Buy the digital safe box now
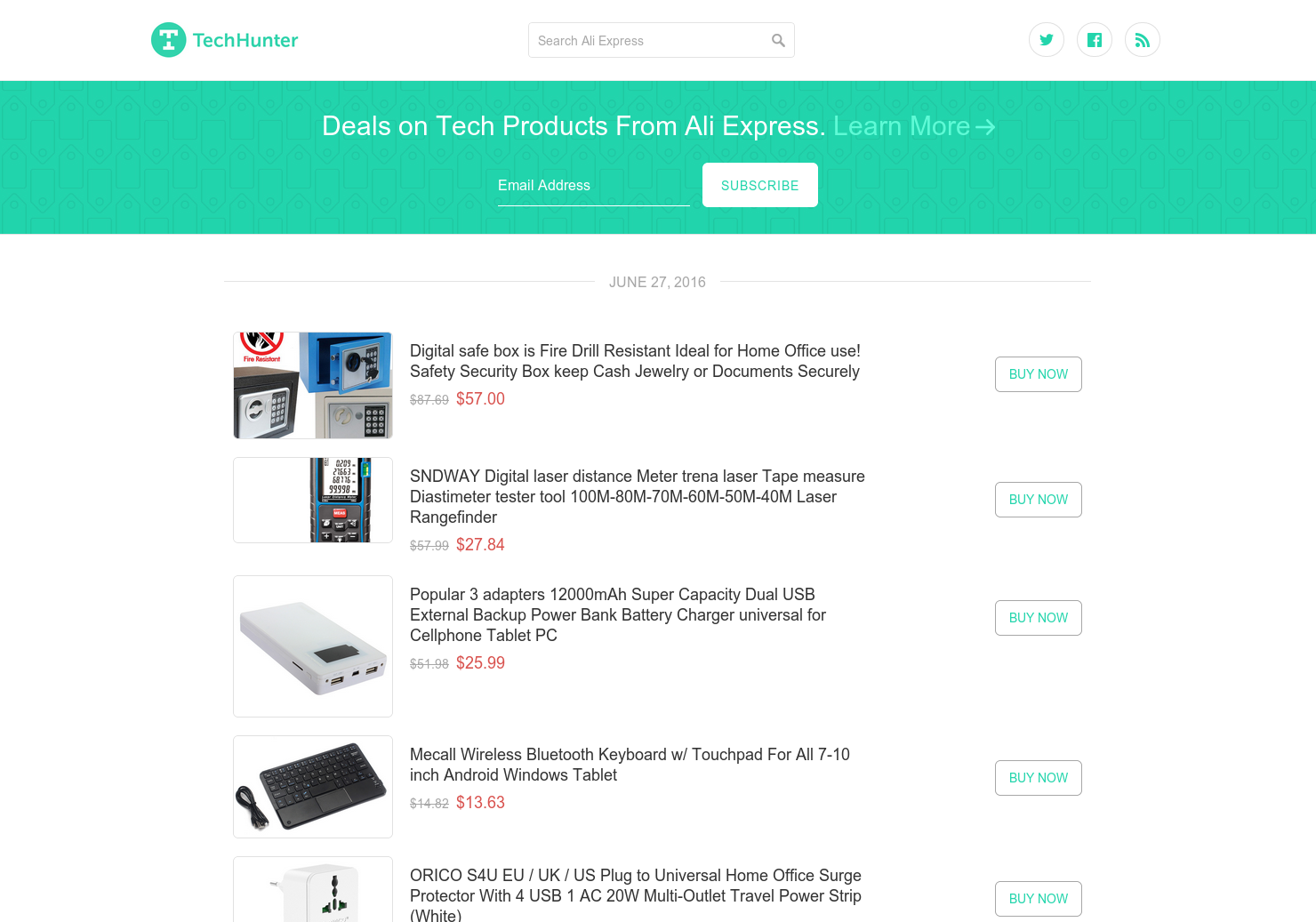This screenshot has height=922, width=1316. click(1039, 374)
